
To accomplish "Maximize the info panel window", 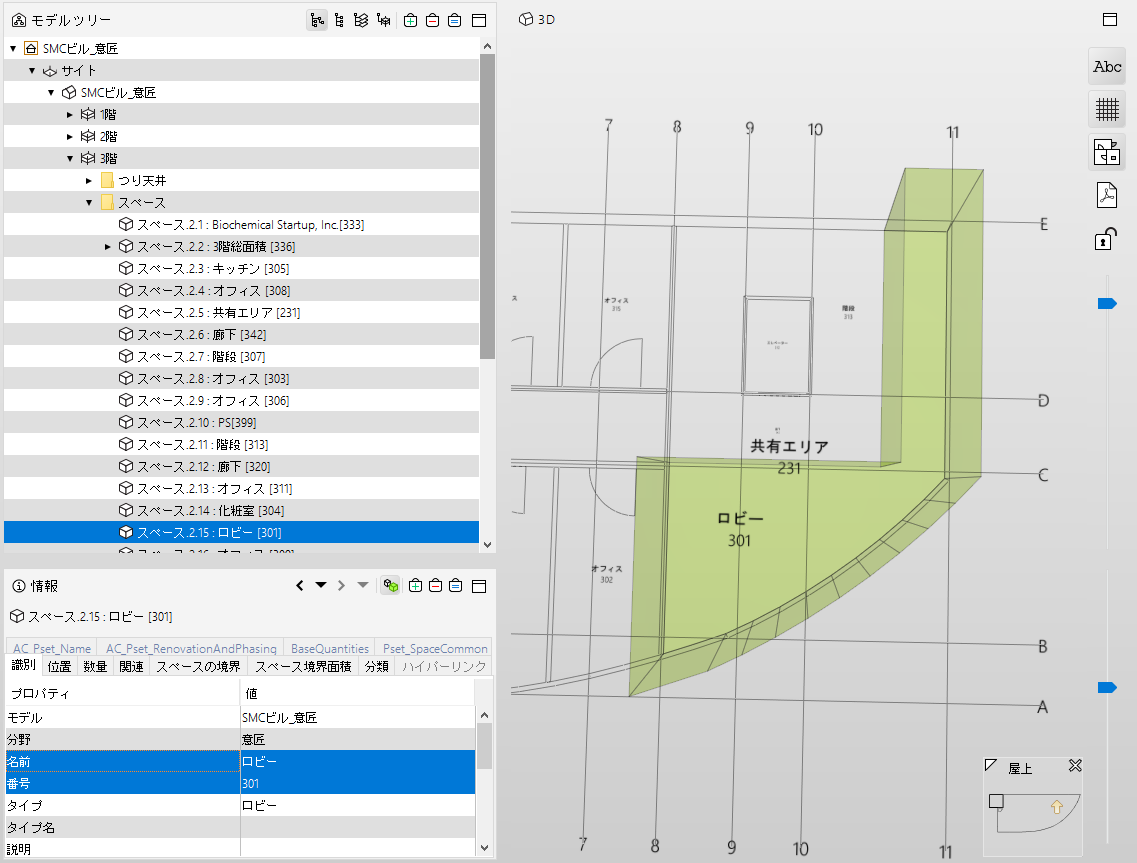I will click(479, 585).
